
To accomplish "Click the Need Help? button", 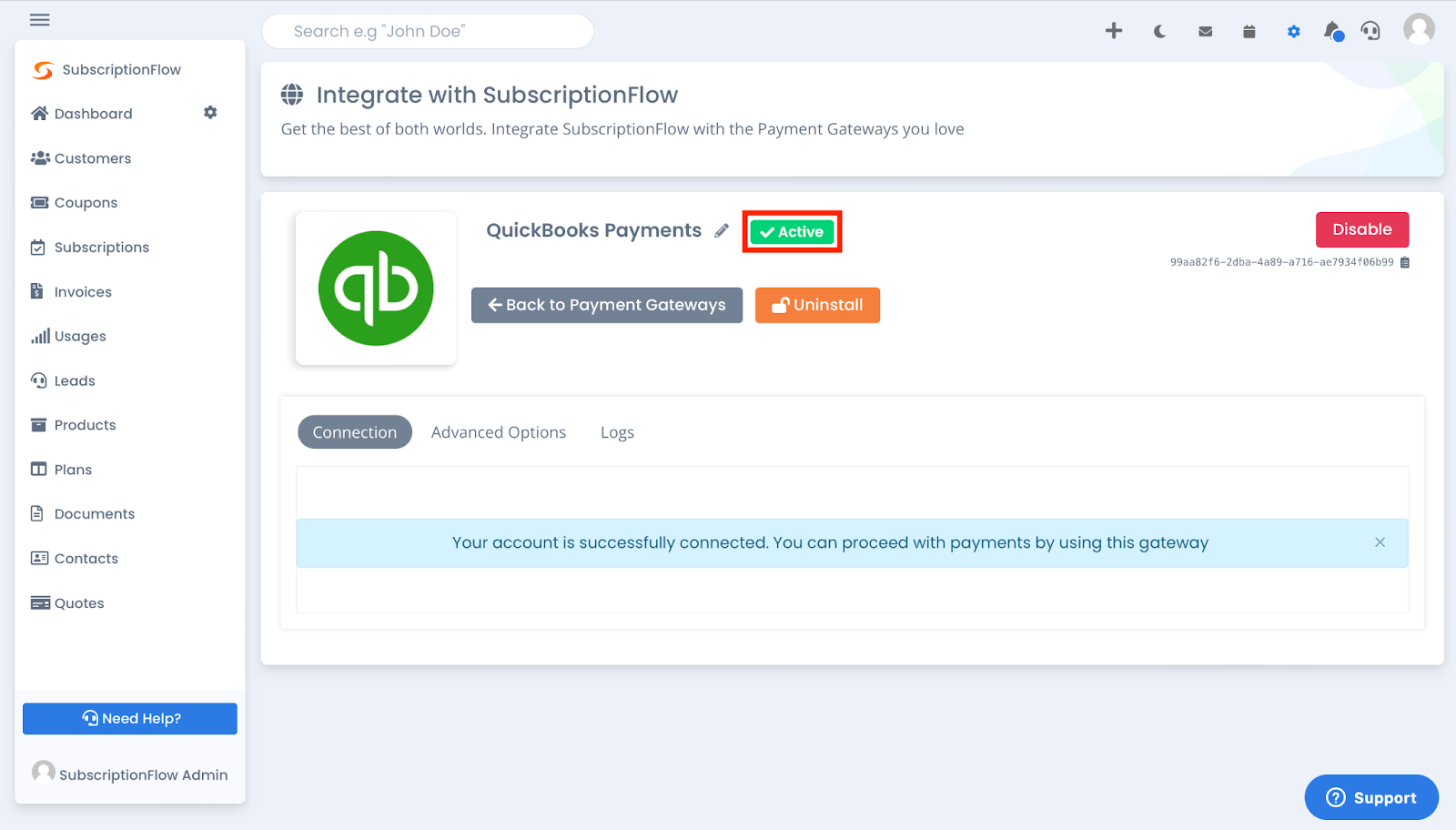I will (130, 719).
